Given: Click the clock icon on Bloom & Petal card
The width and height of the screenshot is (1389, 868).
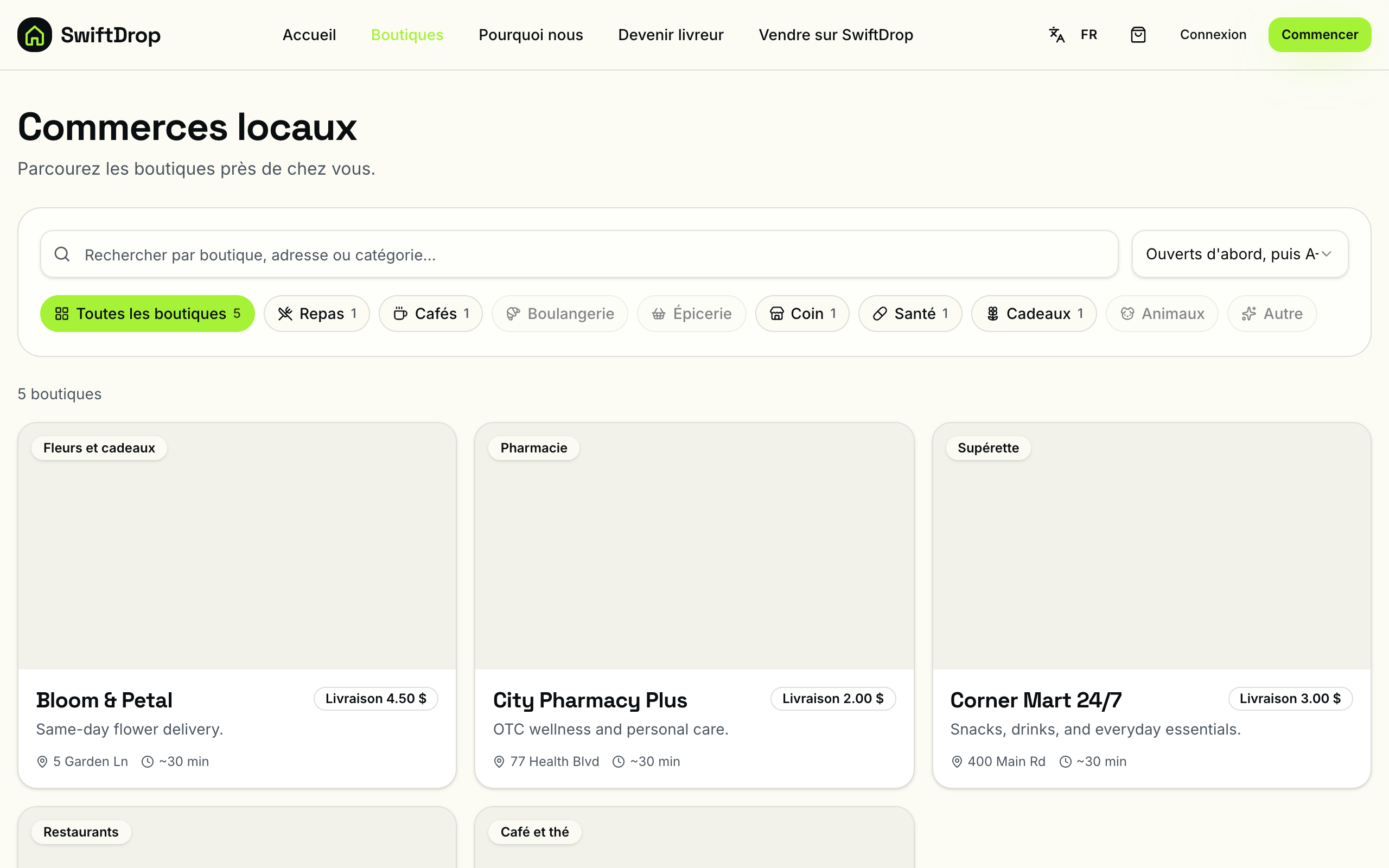Looking at the screenshot, I should tap(148, 761).
